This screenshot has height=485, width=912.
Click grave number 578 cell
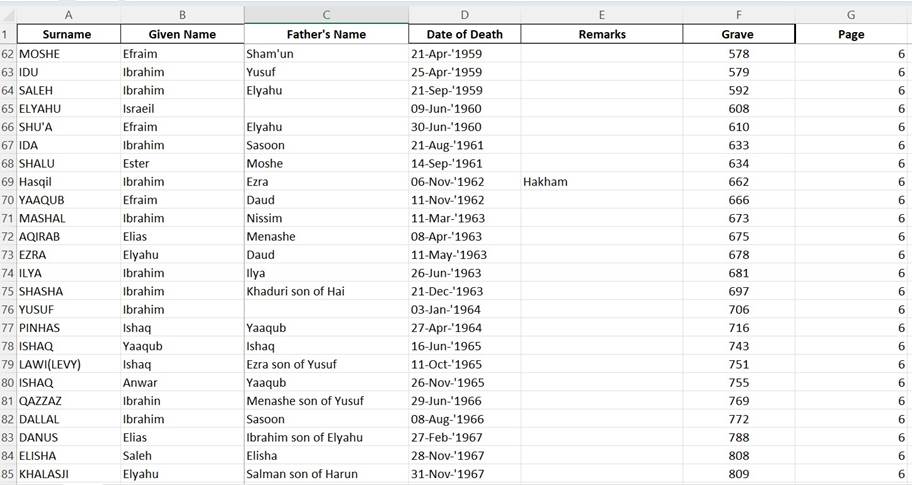coord(739,53)
